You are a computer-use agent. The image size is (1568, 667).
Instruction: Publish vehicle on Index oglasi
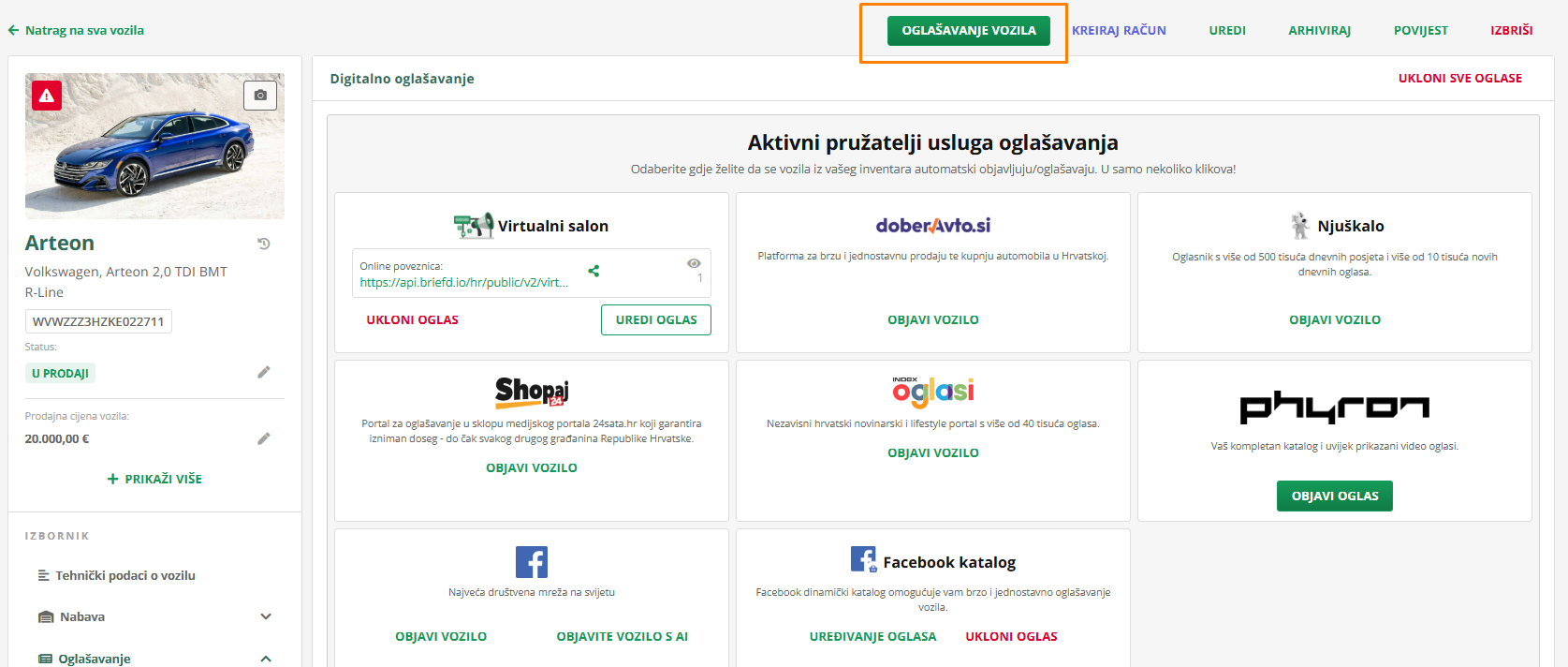click(x=933, y=452)
